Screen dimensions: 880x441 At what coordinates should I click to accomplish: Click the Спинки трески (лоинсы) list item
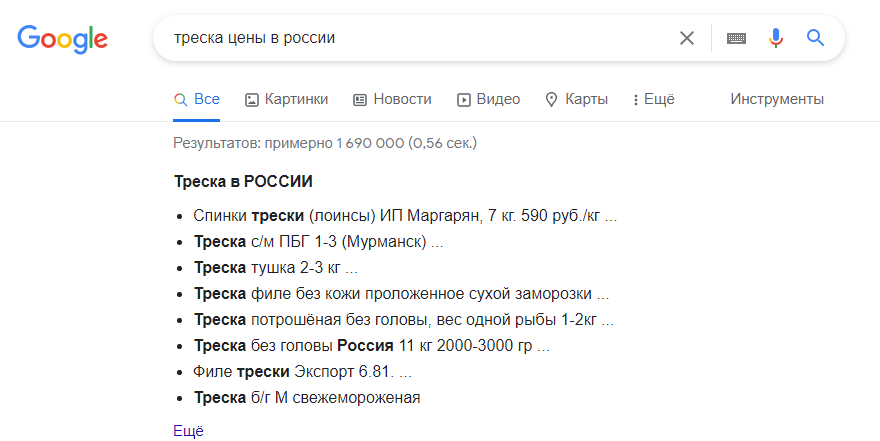click(x=405, y=215)
